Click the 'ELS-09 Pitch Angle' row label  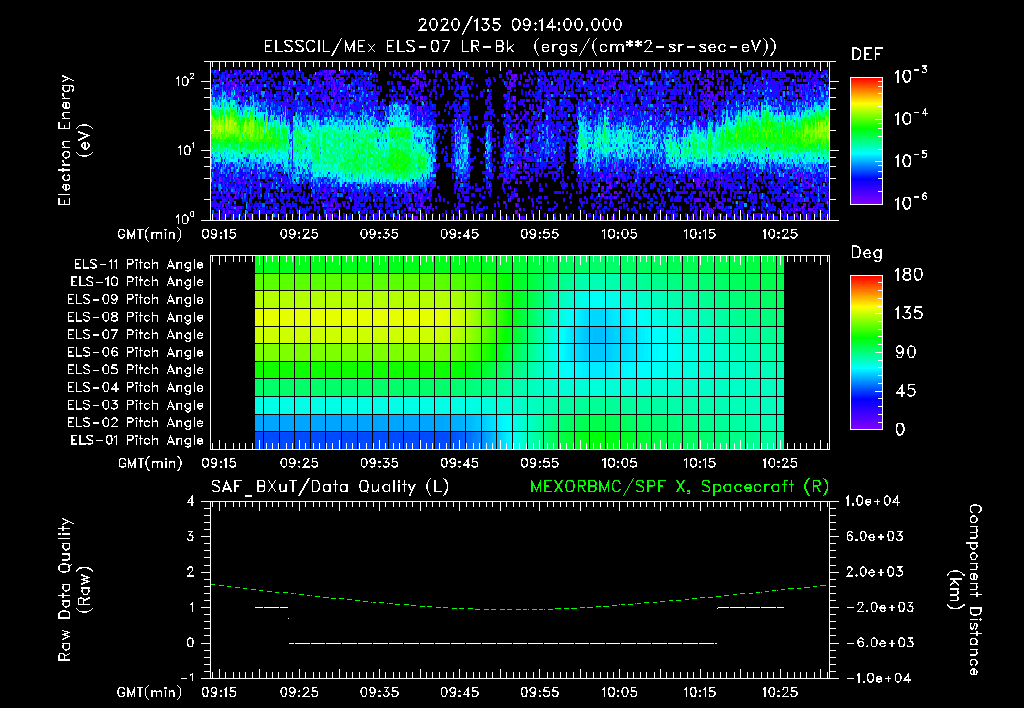[x=136, y=300]
